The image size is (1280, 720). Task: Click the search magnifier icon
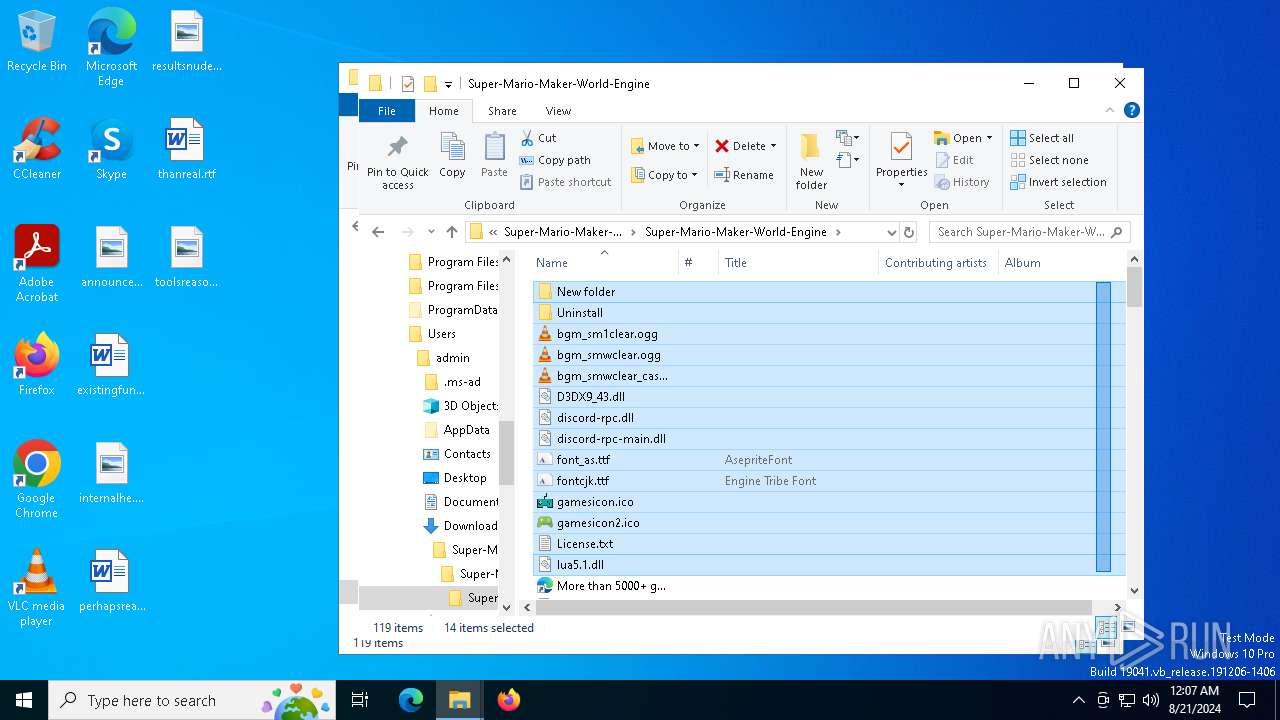[x=1117, y=232]
